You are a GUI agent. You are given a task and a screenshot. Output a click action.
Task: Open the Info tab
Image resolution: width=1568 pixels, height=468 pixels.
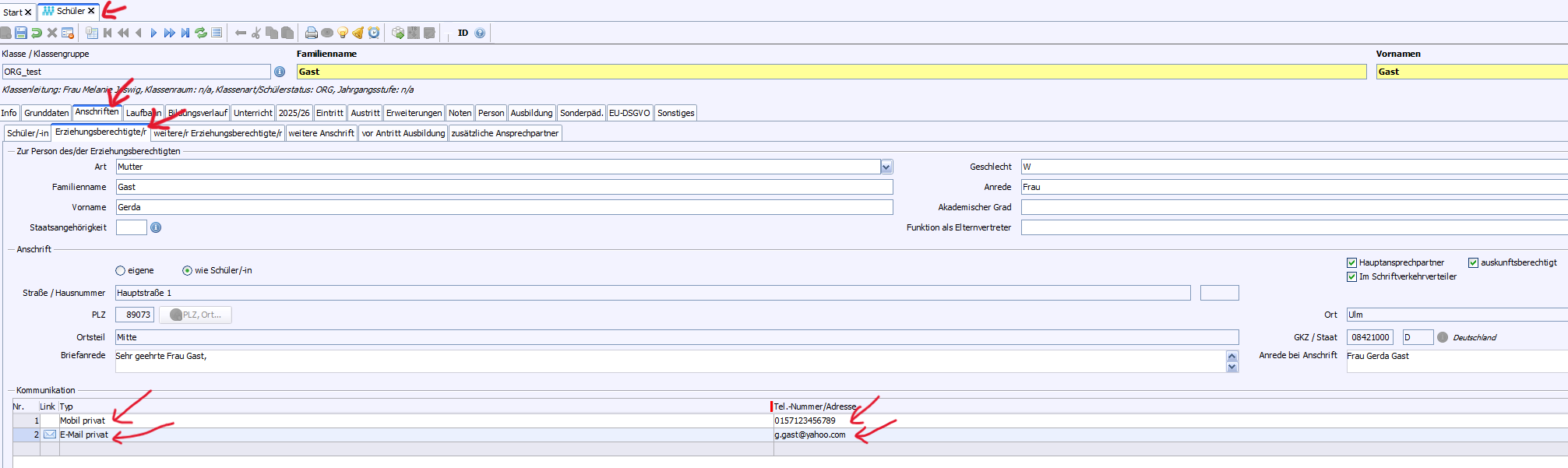pyautogui.click(x=9, y=113)
